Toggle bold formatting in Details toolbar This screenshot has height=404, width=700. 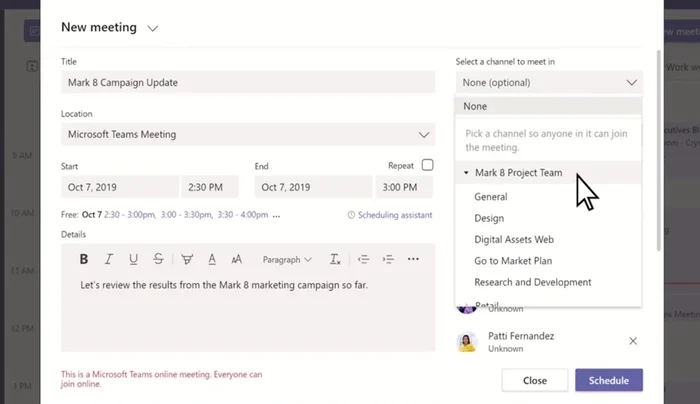(x=84, y=259)
